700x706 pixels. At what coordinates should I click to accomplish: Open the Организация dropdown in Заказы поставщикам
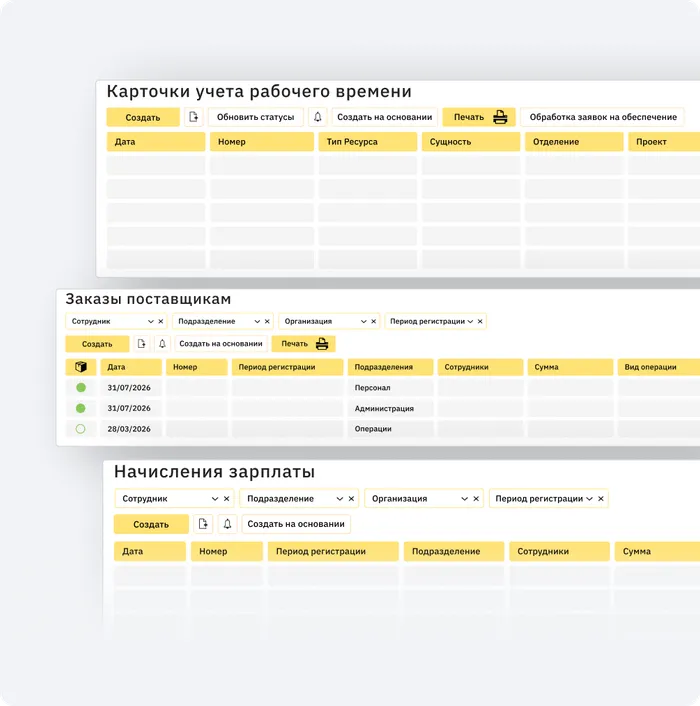click(x=362, y=321)
